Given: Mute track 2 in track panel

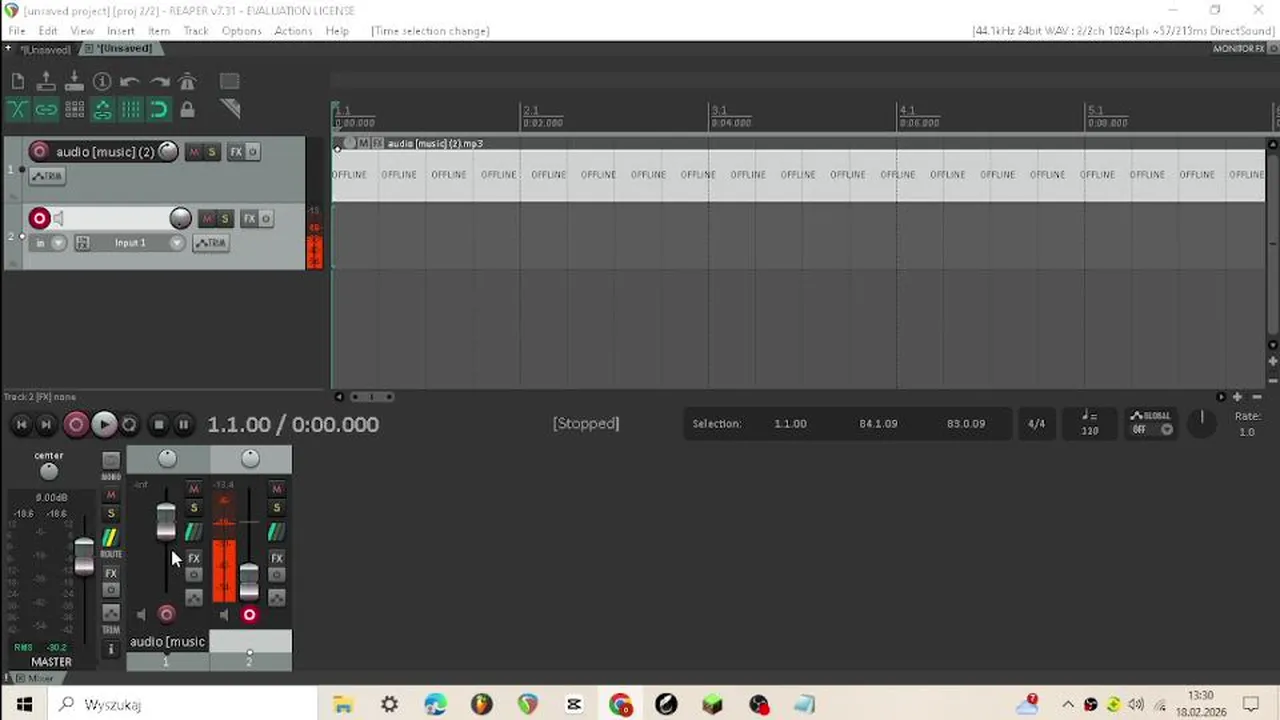Looking at the screenshot, I should (207, 219).
